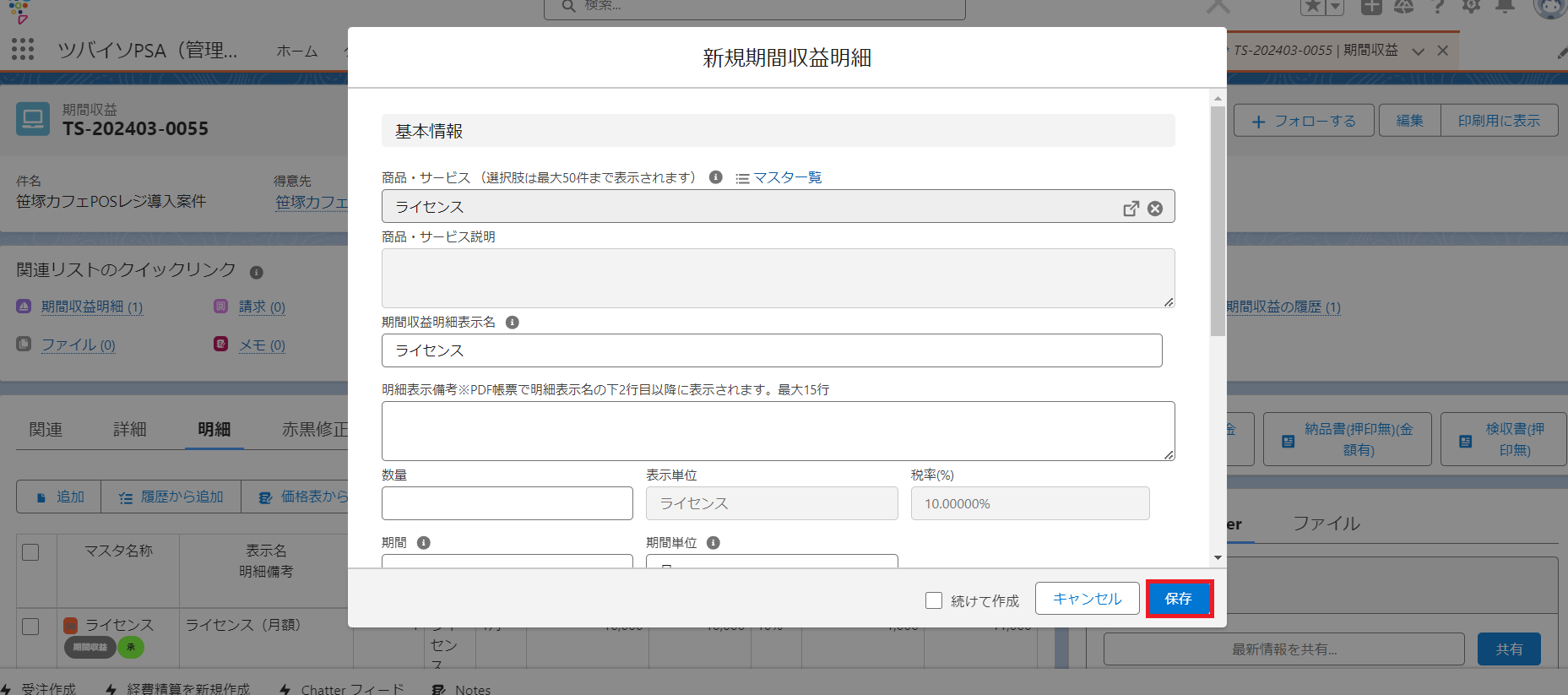Click the フォローする button
This screenshot has width=1568, height=695.
pos(1304,121)
